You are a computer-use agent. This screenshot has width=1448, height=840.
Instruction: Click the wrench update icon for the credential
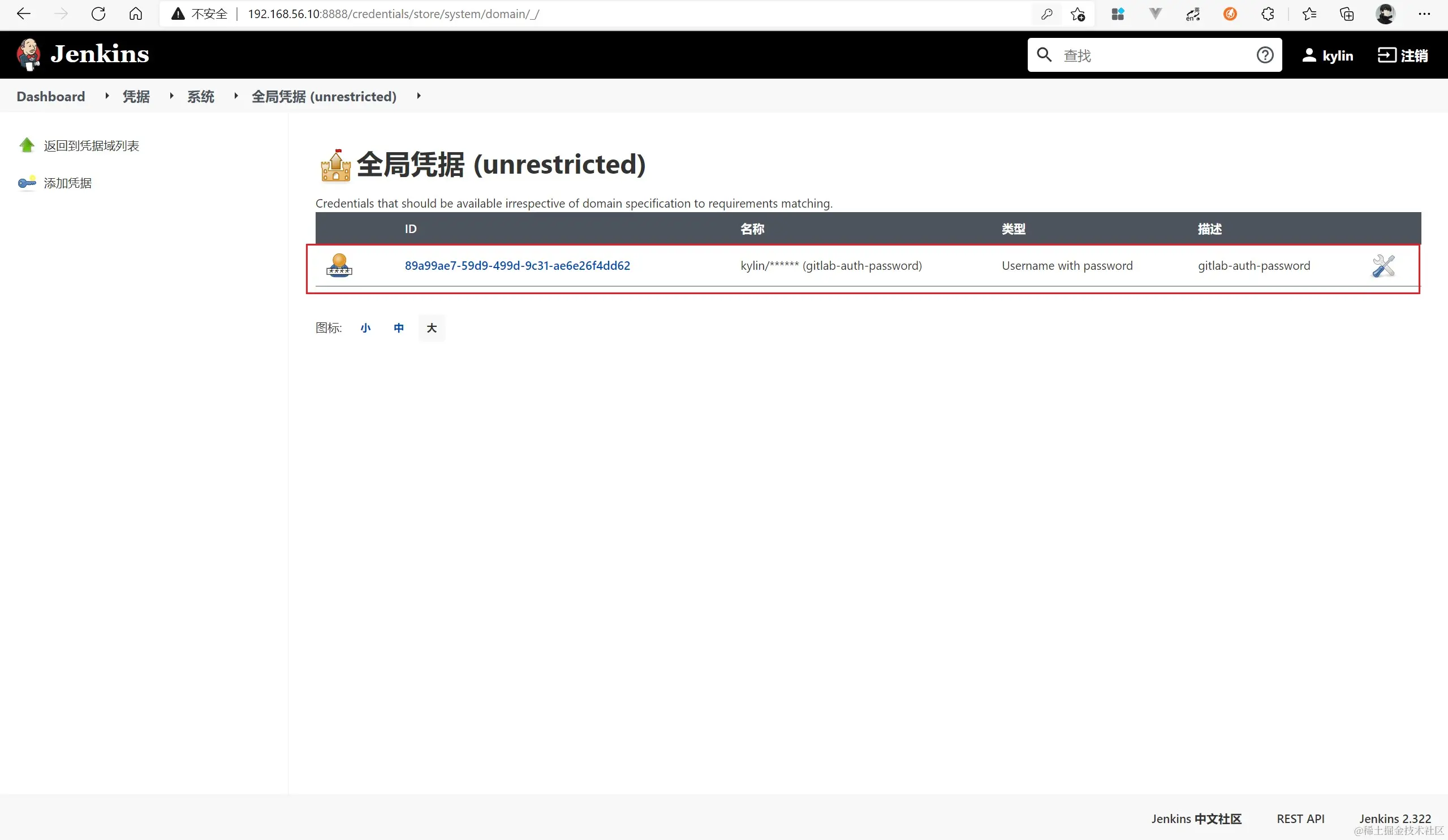point(1383,265)
